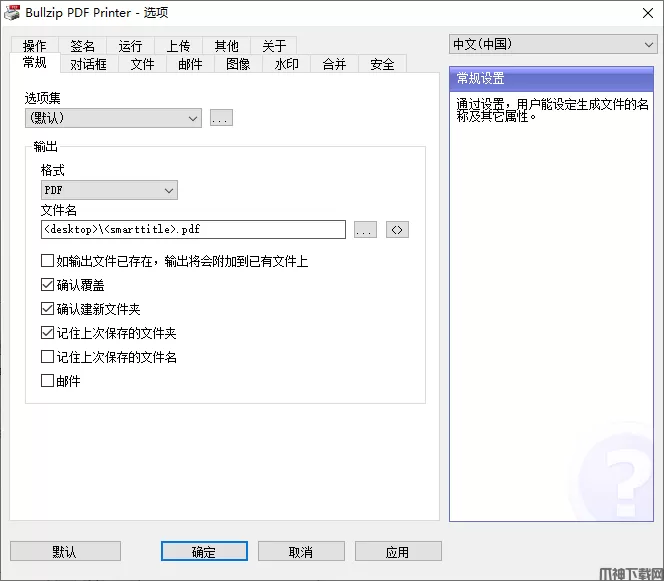This screenshot has height=581, width=664.
Task: Switch to the 其他 tab
Action: (x=227, y=46)
